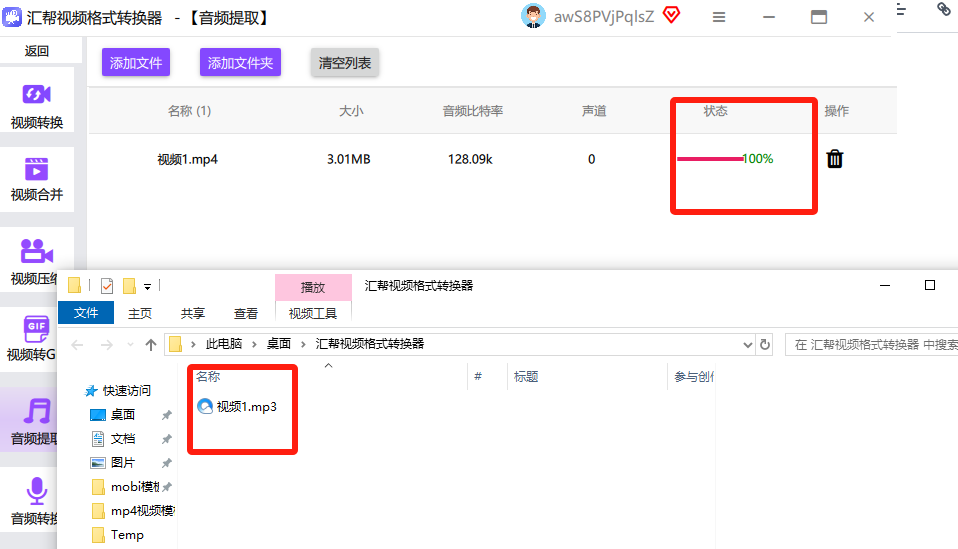The width and height of the screenshot is (958, 549).
Task: Open the hamburger menu in title bar
Action: tap(719, 17)
